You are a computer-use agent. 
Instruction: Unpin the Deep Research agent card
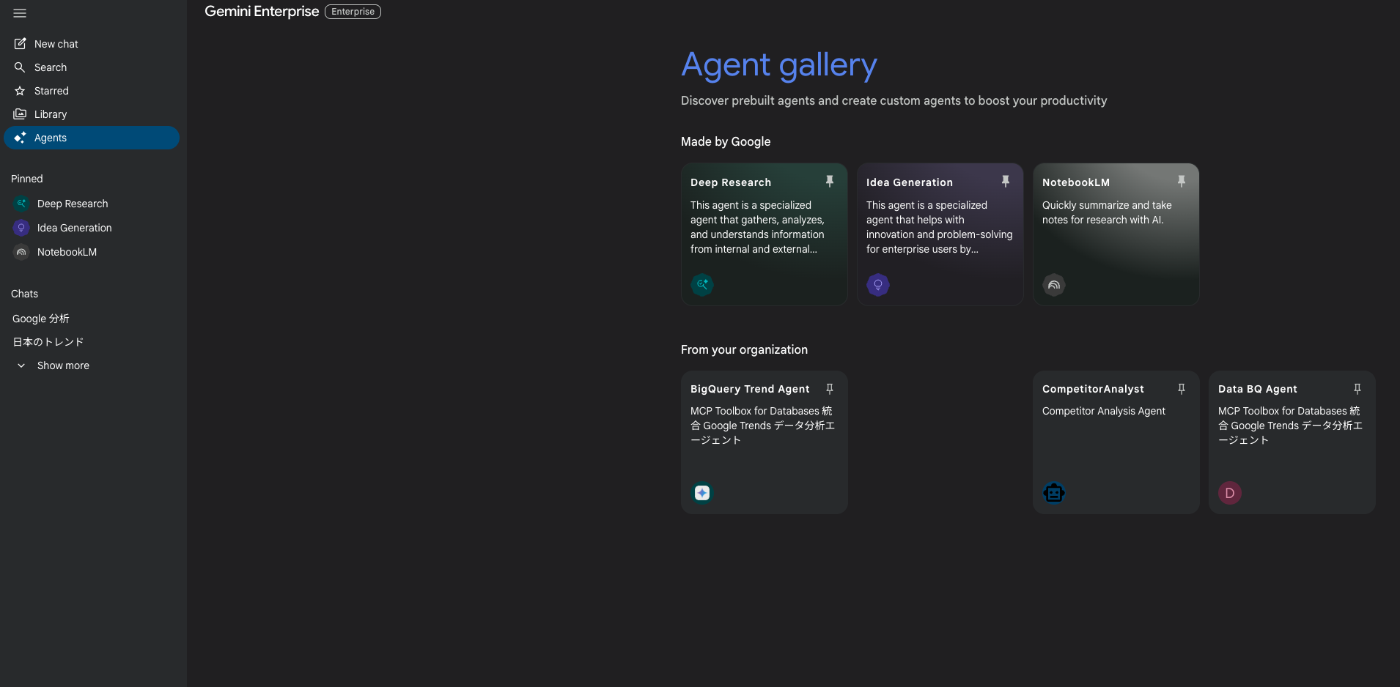pyautogui.click(x=829, y=181)
